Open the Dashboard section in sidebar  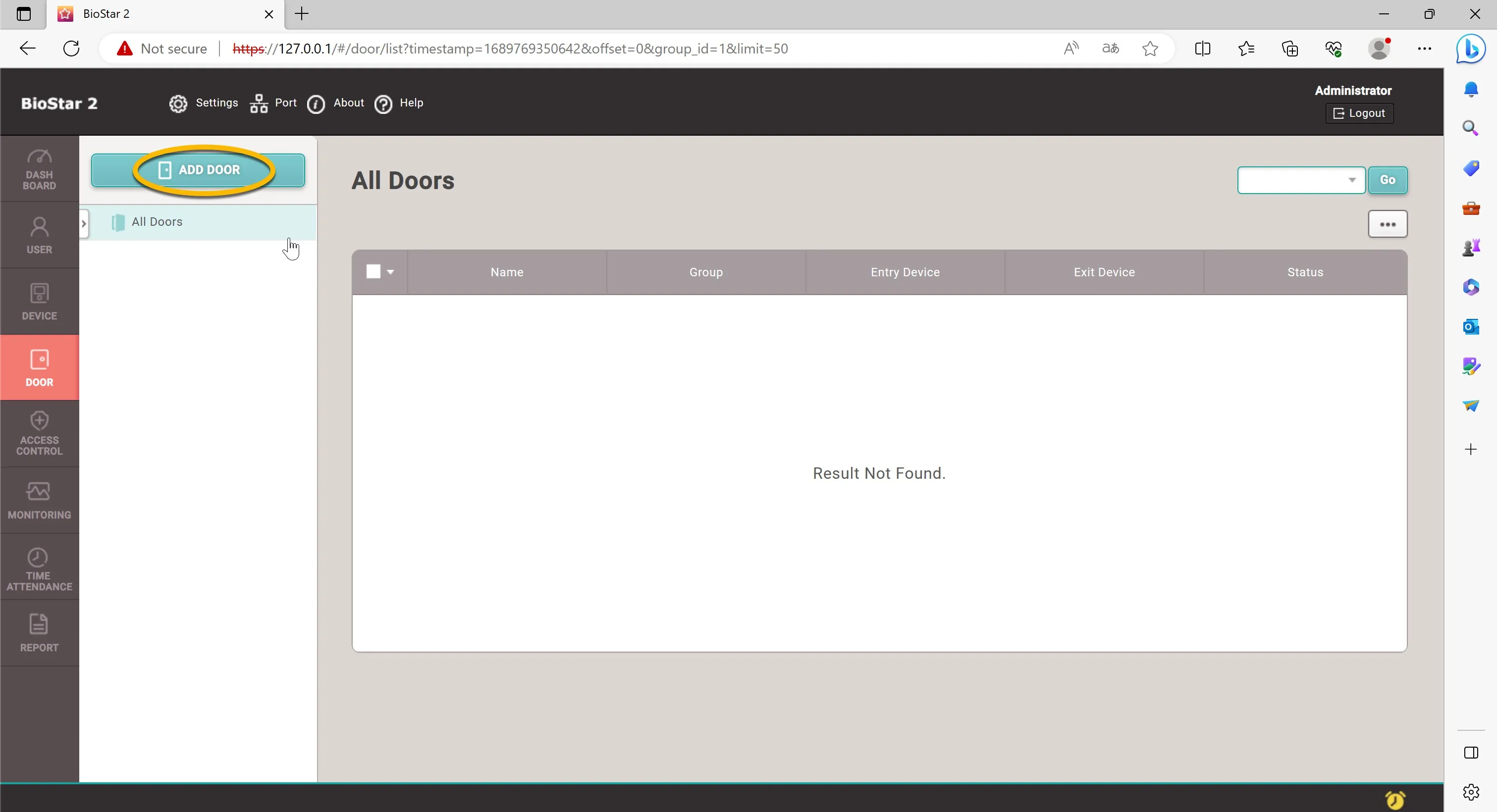[40, 169]
